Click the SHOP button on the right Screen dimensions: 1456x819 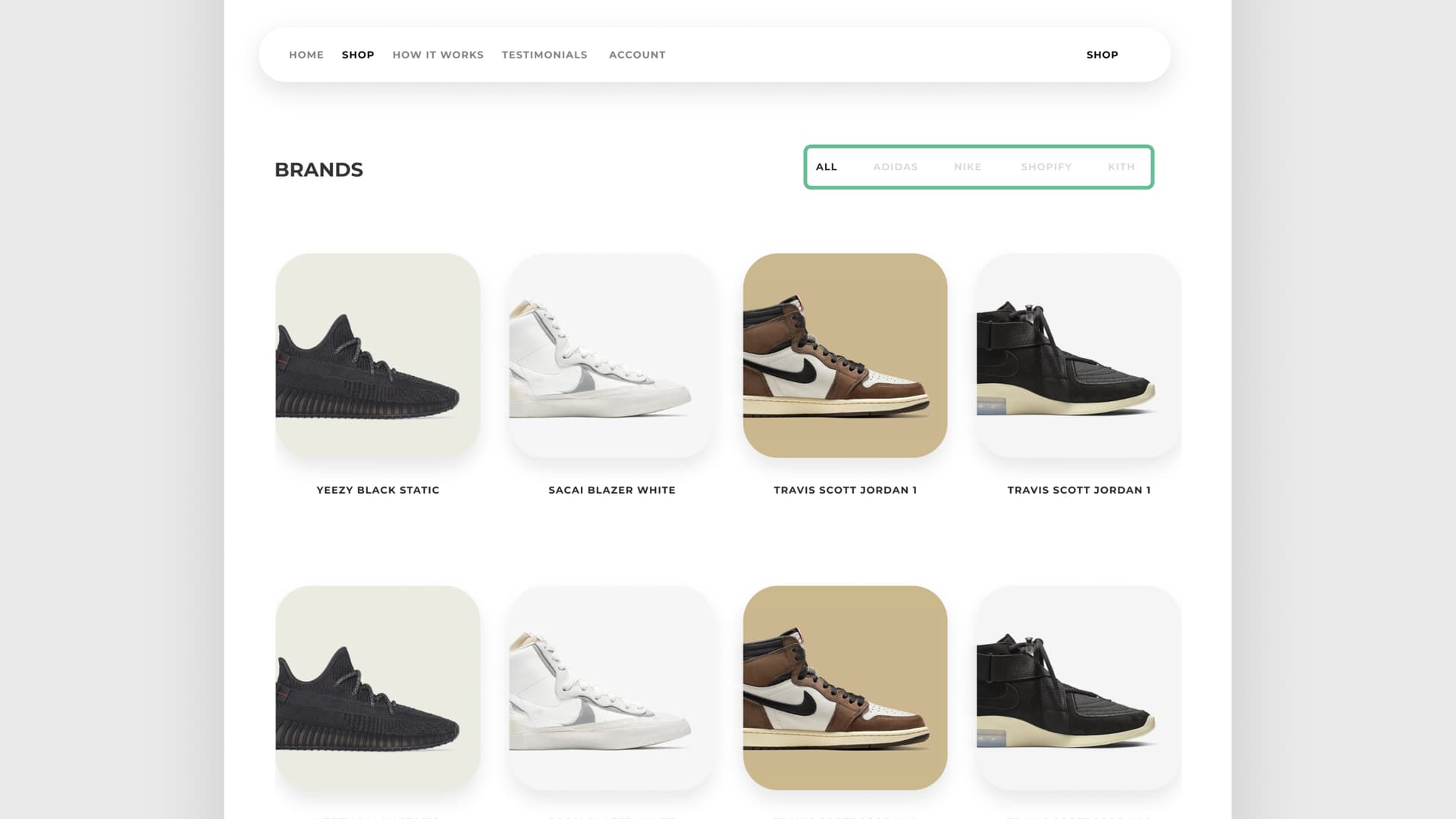click(1102, 55)
